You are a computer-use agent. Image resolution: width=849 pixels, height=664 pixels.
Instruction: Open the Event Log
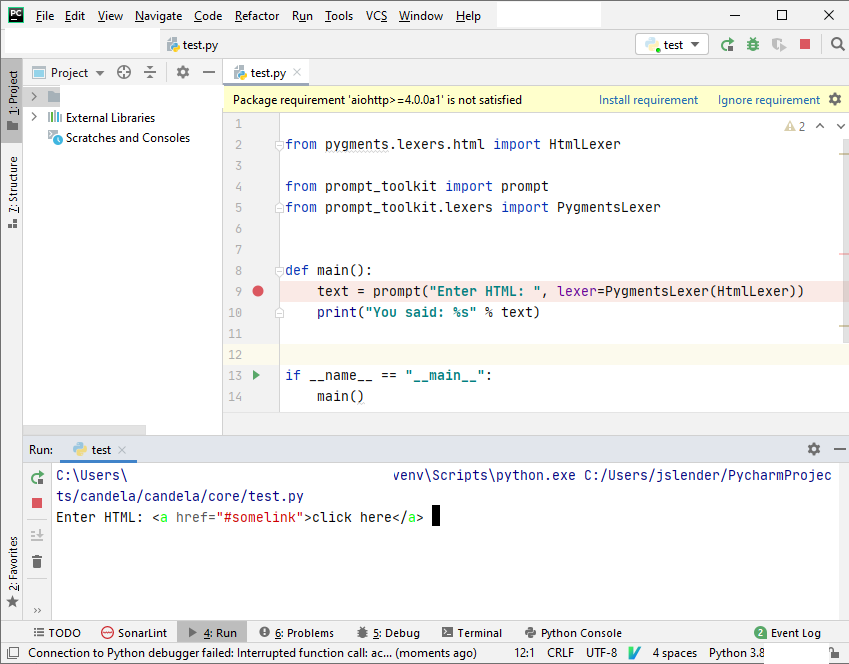click(x=788, y=633)
